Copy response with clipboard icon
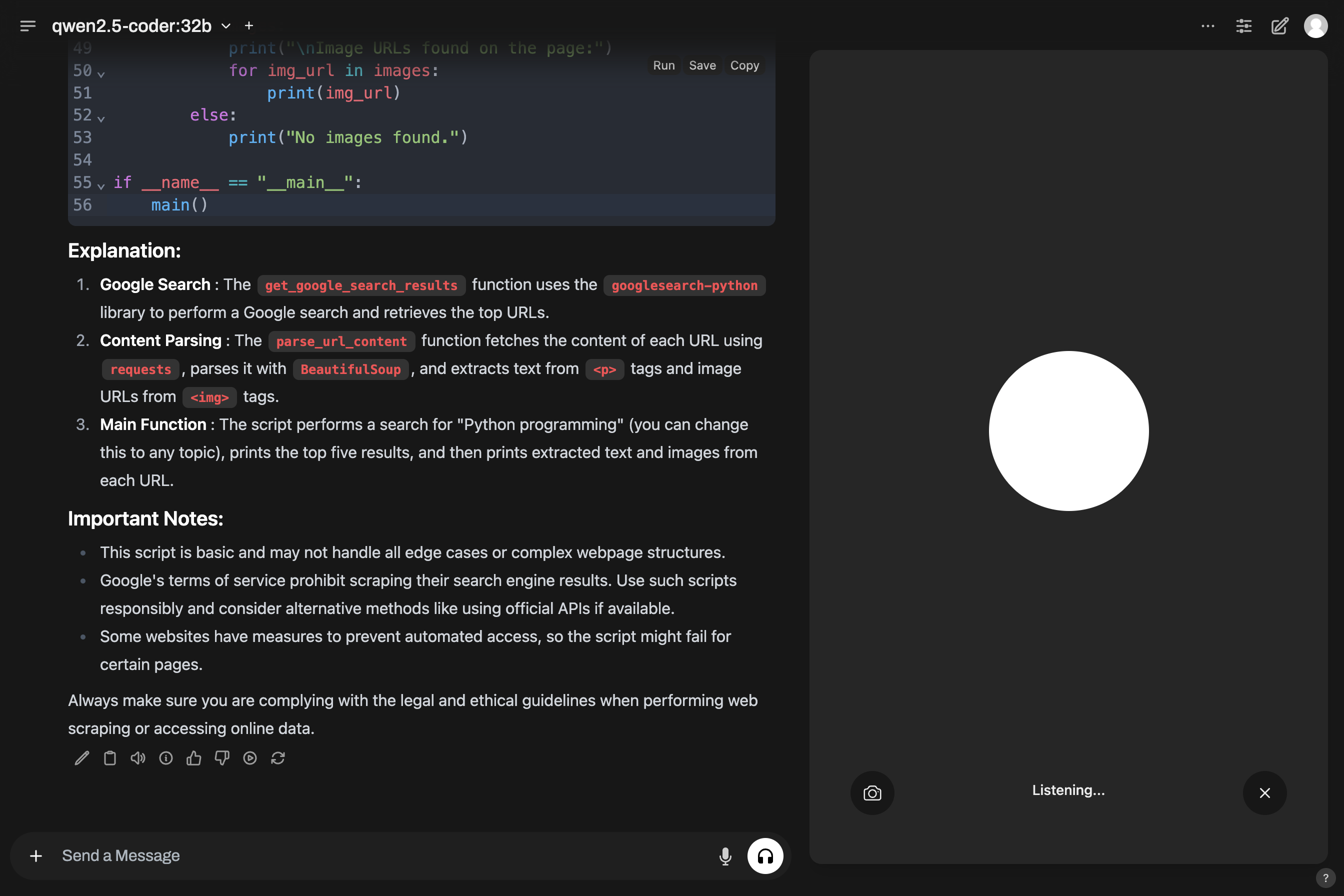1344x896 pixels. click(x=109, y=757)
